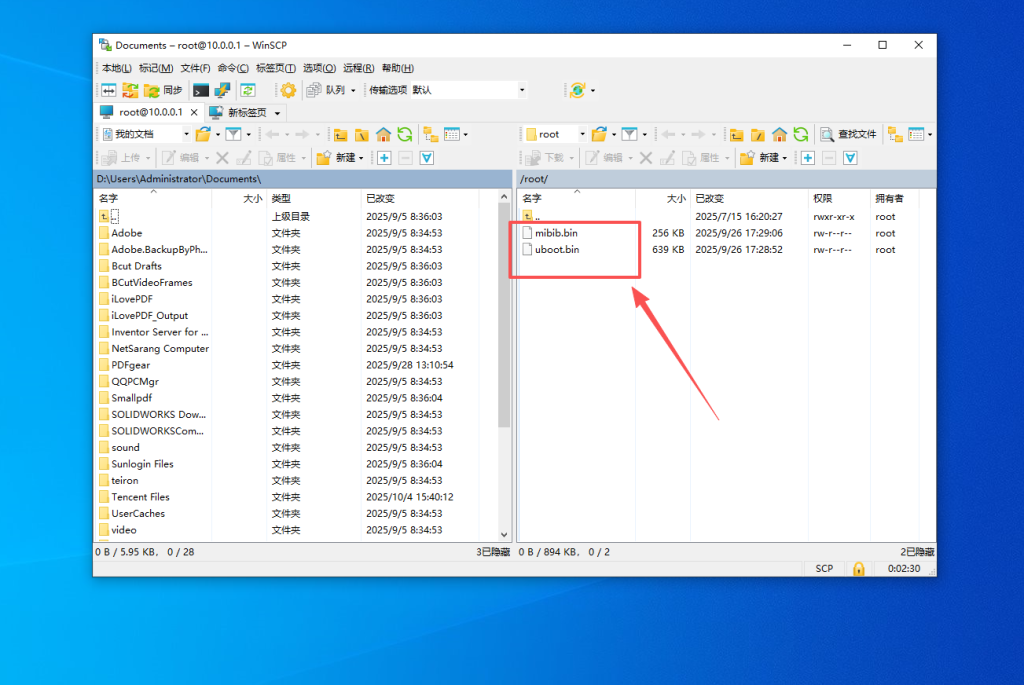
Task: Select files using the blue plus icon
Action: pos(383,158)
